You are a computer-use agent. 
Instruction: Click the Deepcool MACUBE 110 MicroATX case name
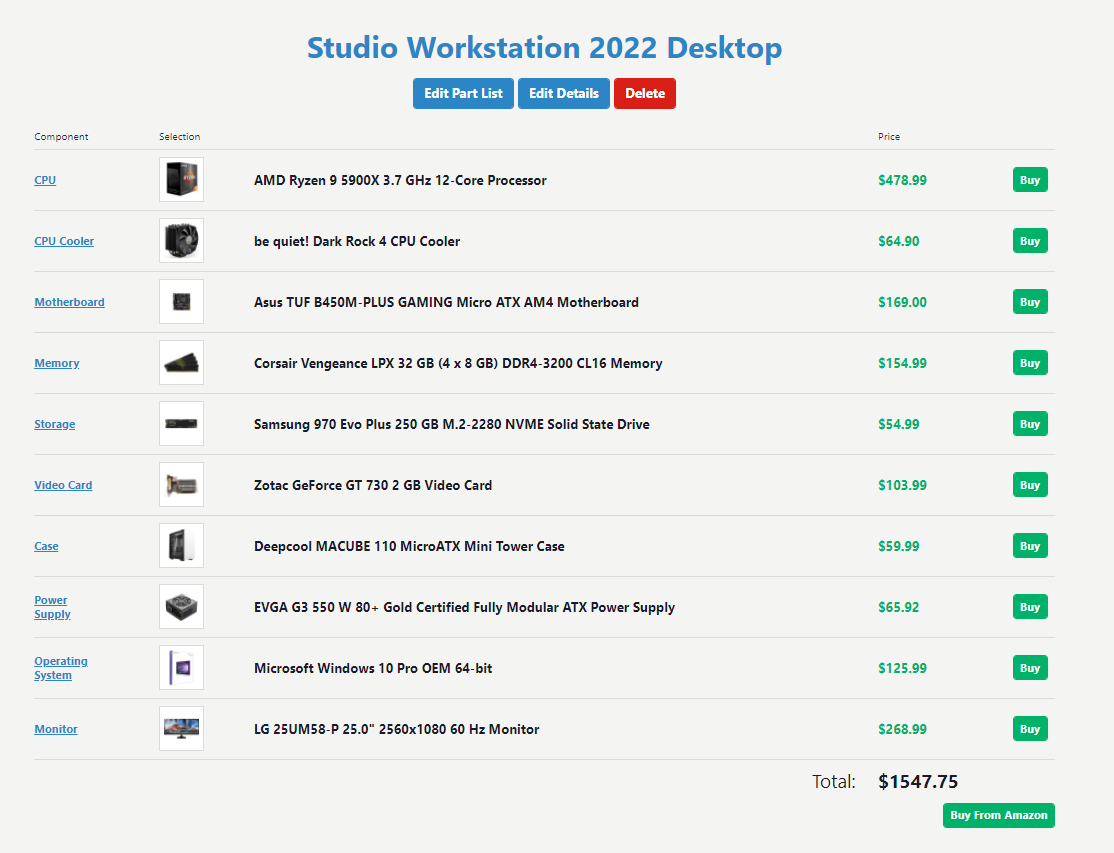click(x=409, y=547)
